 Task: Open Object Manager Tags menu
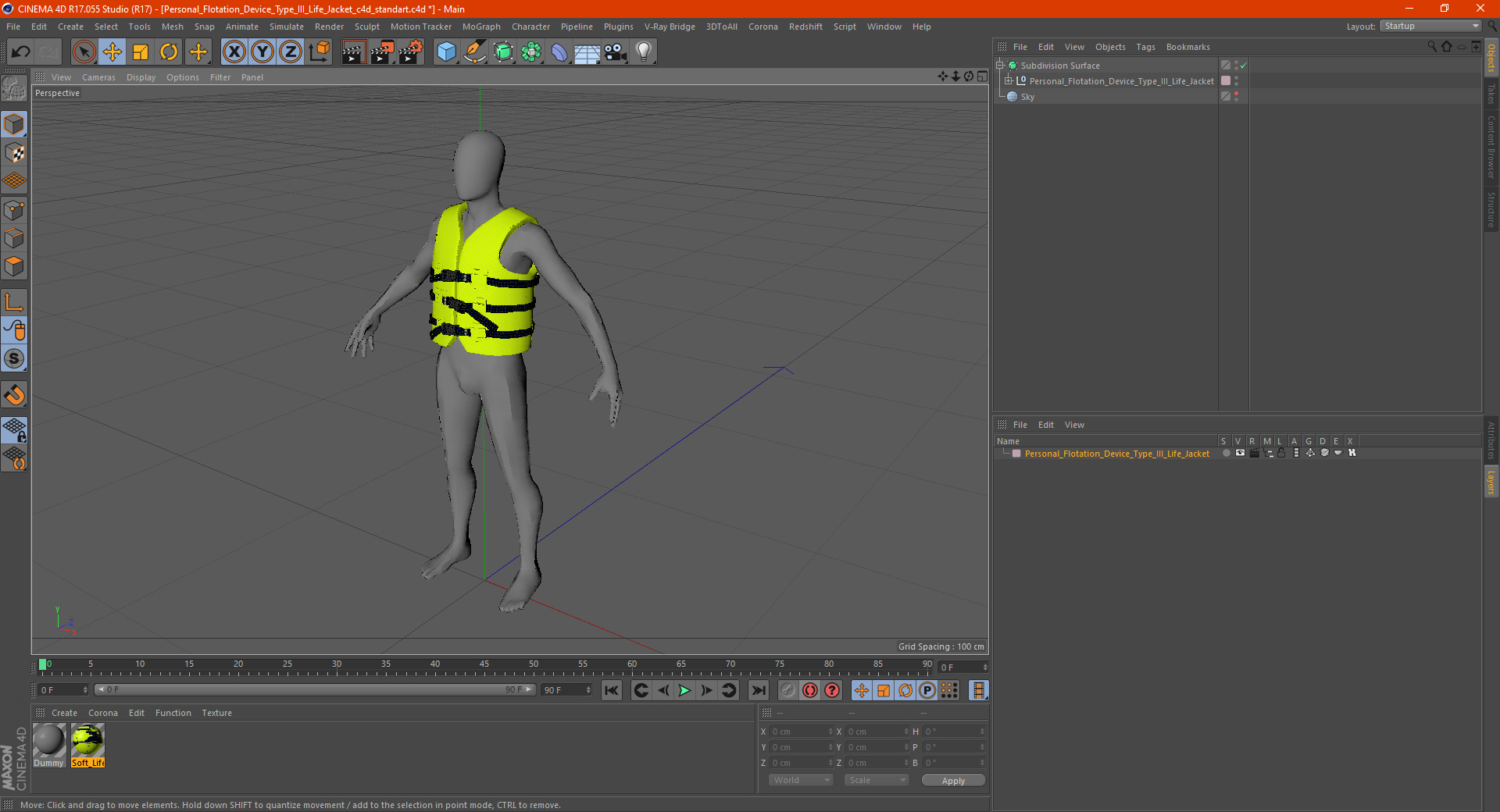coord(1145,47)
